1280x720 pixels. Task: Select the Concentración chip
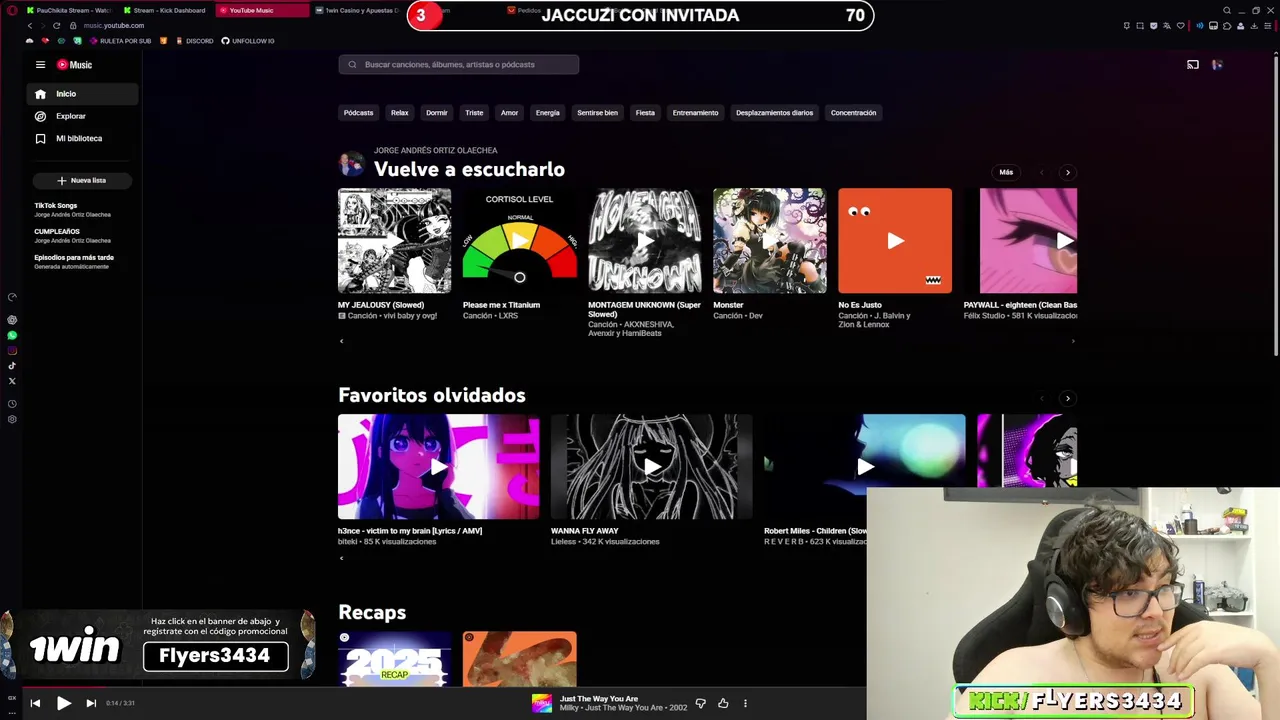click(853, 113)
